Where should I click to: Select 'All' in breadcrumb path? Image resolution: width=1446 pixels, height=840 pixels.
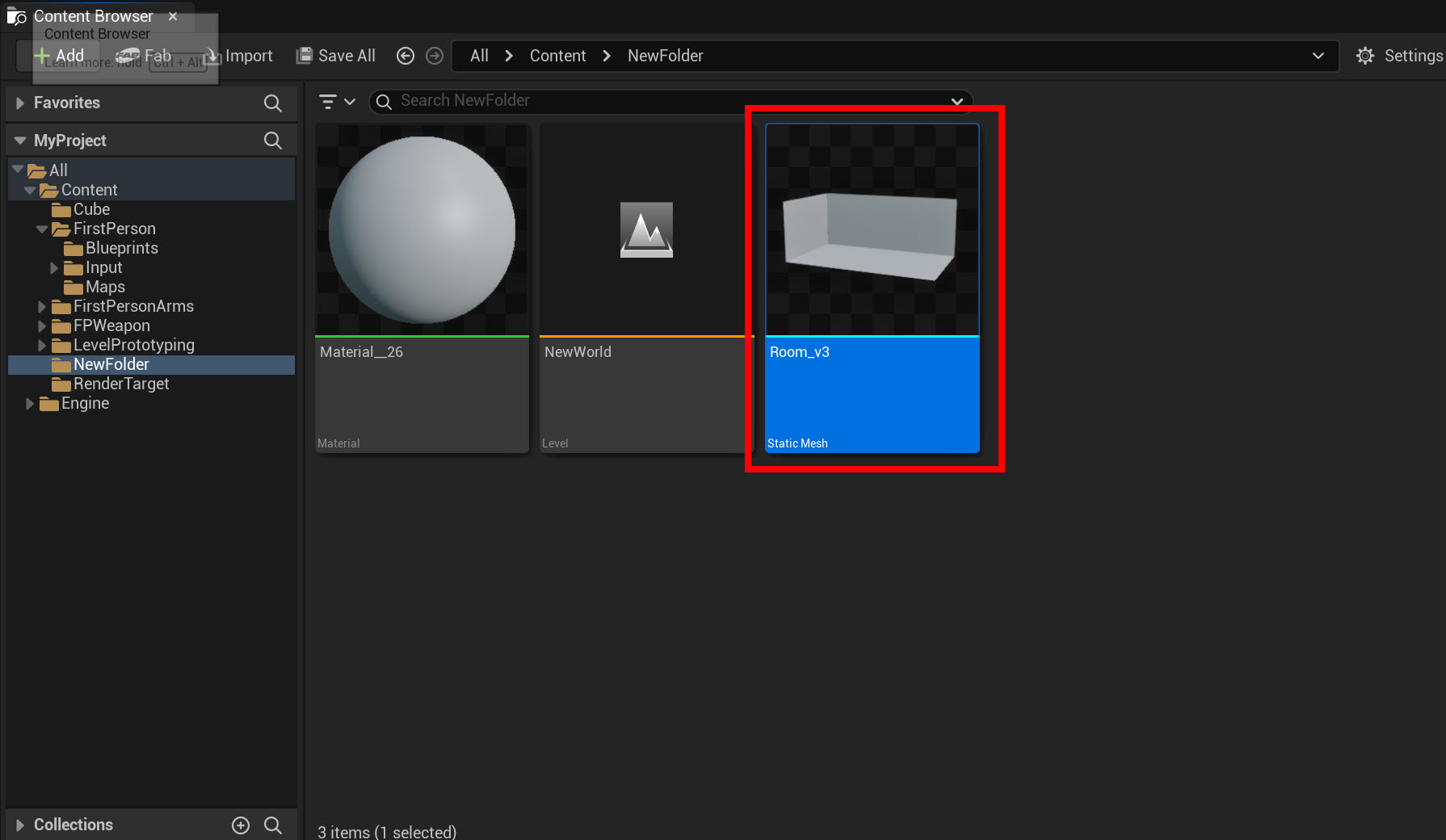pos(479,56)
